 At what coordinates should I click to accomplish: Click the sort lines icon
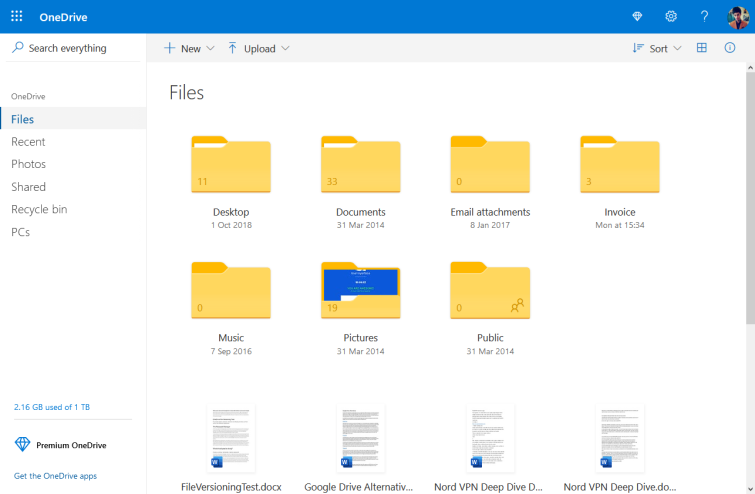coord(638,48)
